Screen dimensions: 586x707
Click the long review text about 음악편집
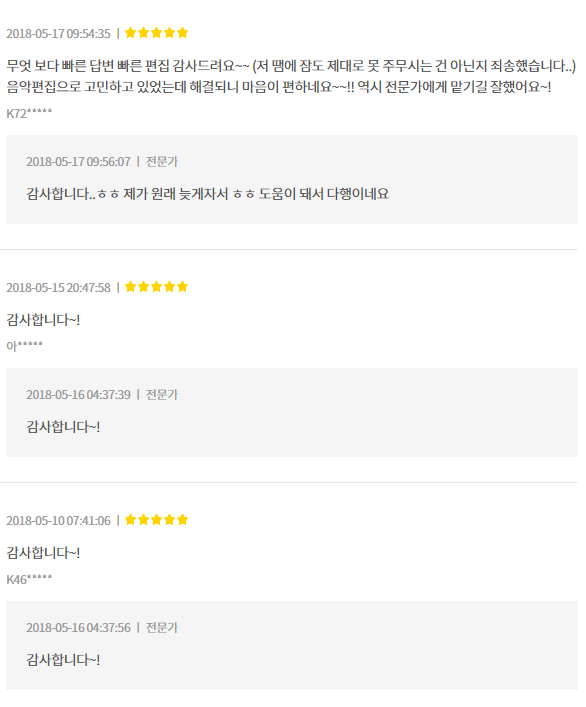pyautogui.click(x=291, y=76)
